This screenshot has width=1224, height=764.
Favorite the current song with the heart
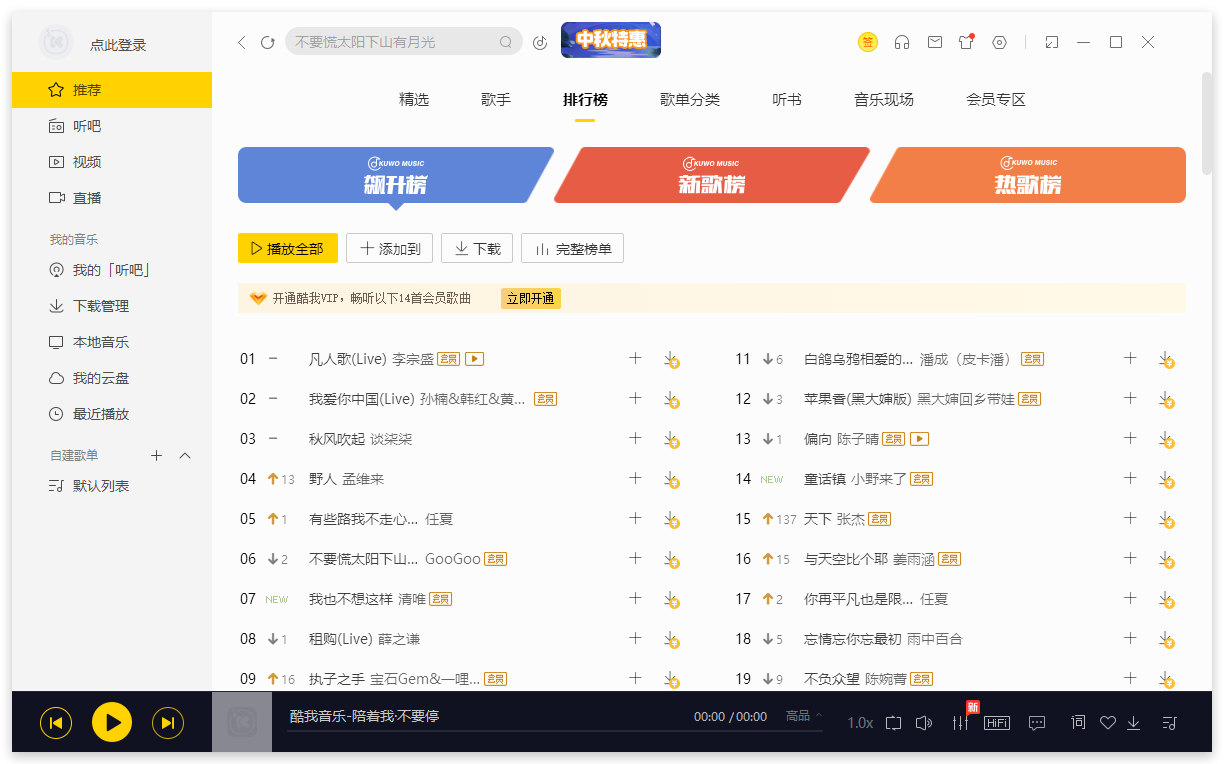coord(1107,722)
